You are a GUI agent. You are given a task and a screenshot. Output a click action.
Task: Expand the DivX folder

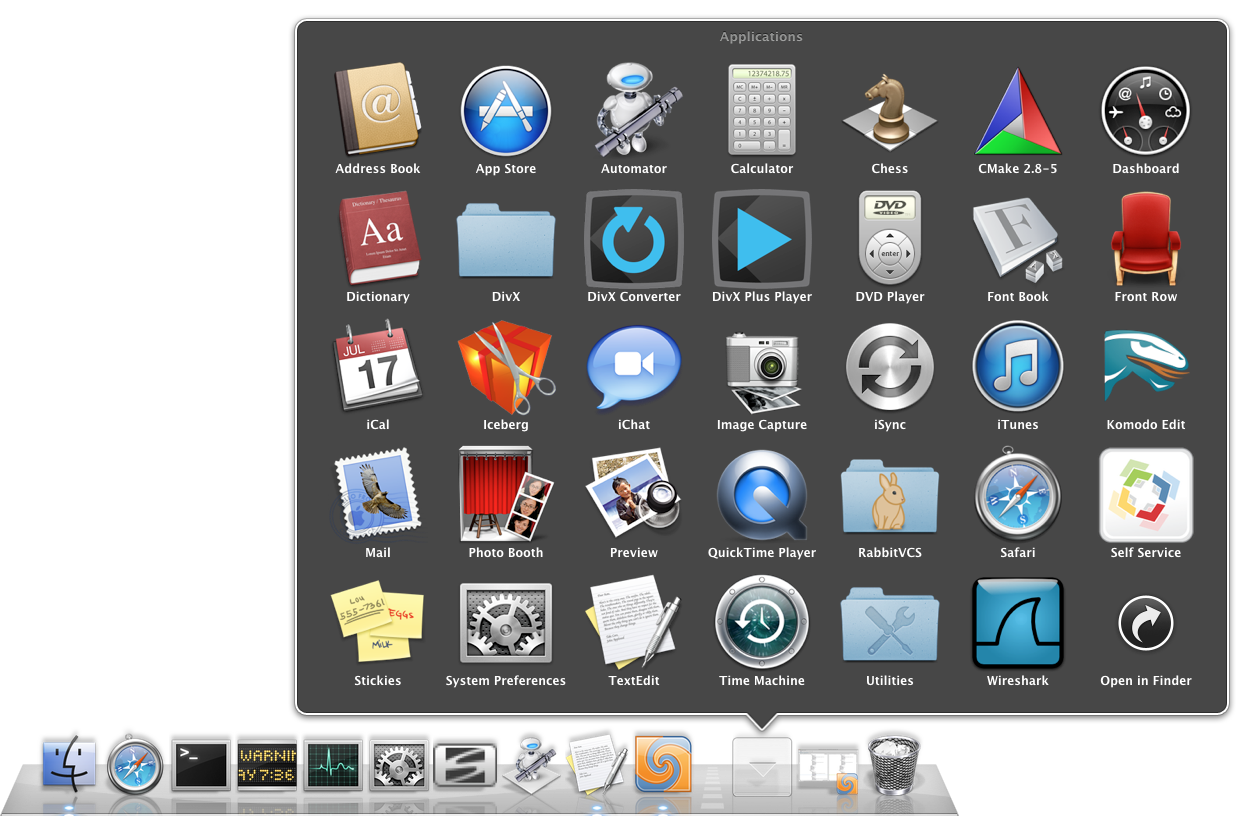(505, 239)
